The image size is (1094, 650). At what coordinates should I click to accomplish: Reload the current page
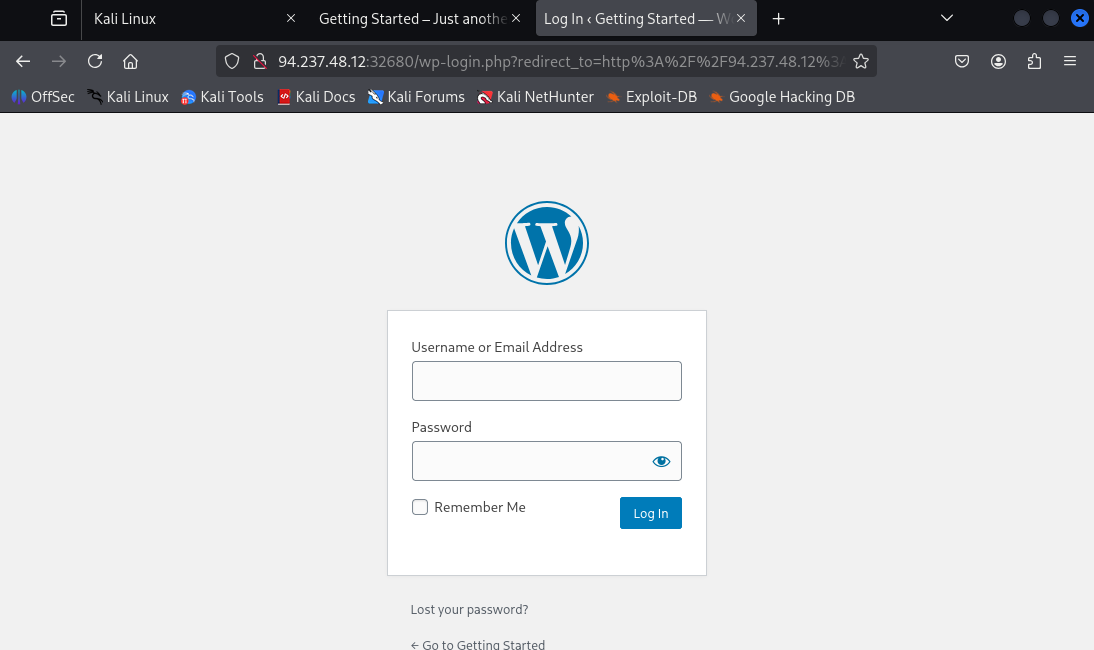(x=95, y=61)
